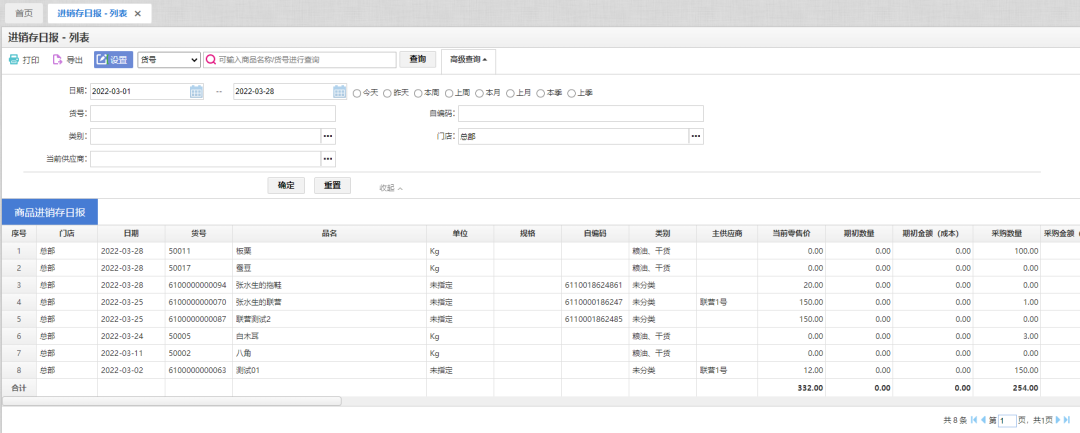Click the 查询 search button
The height and width of the screenshot is (433, 1080).
(x=417, y=60)
